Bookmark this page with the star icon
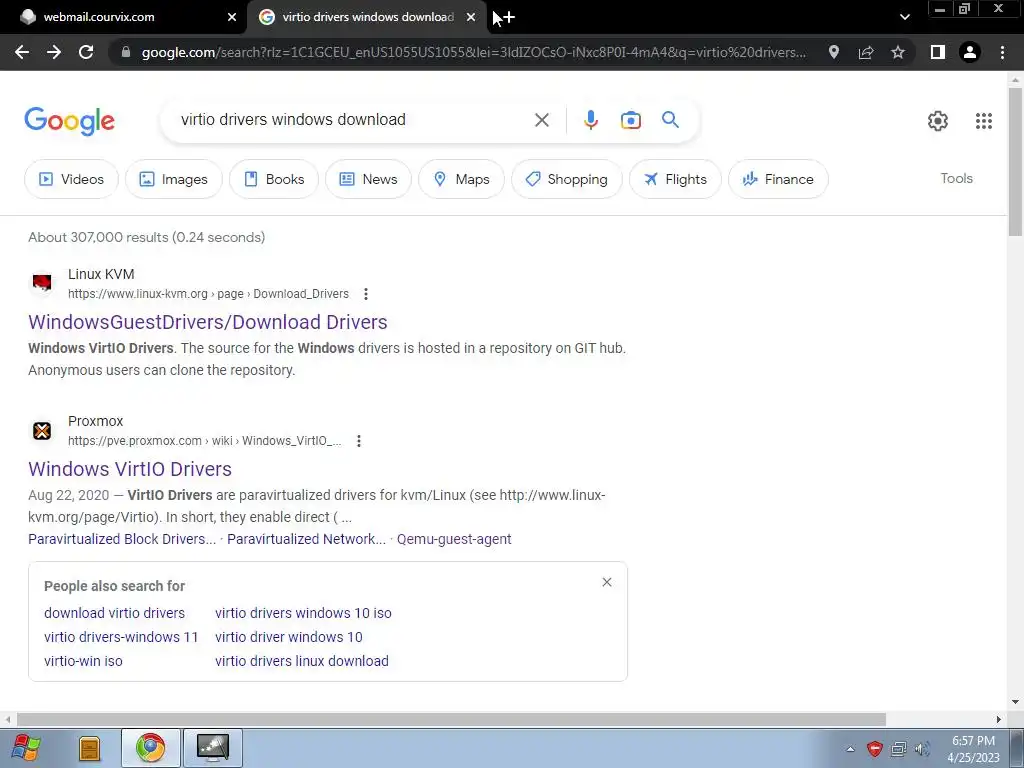Screen dimensions: 1024x768 coord(898,52)
